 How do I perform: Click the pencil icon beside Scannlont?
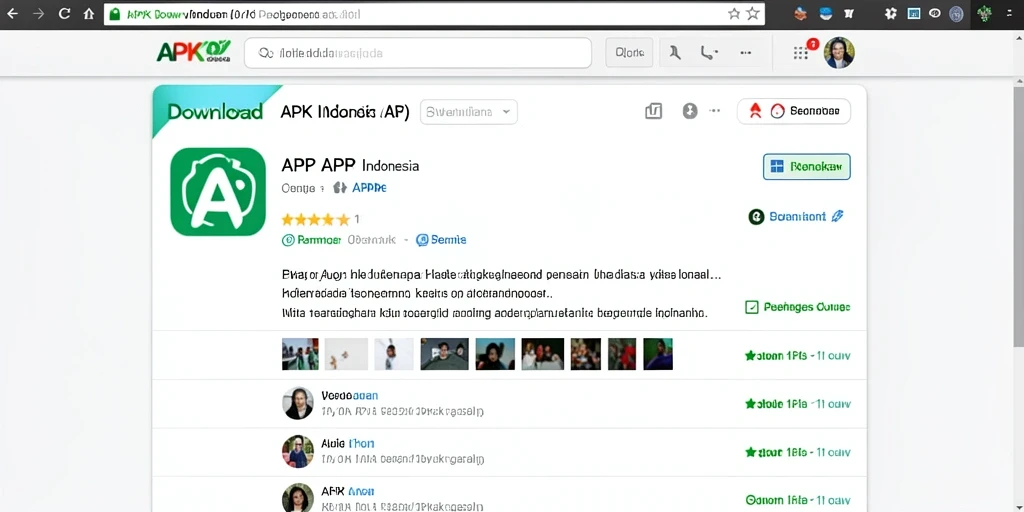(x=838, y=216)
